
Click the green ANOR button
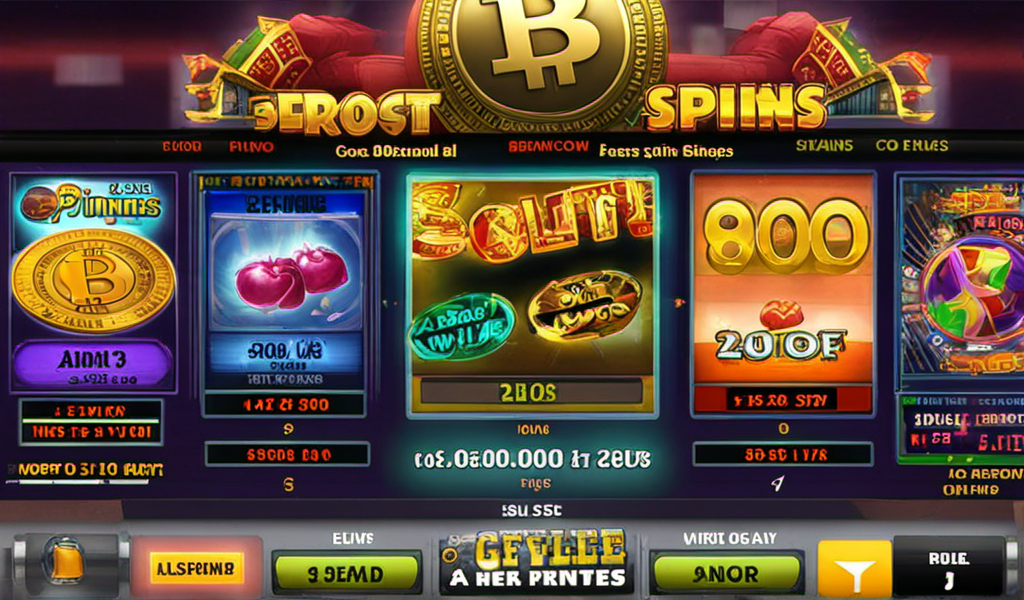726,574
